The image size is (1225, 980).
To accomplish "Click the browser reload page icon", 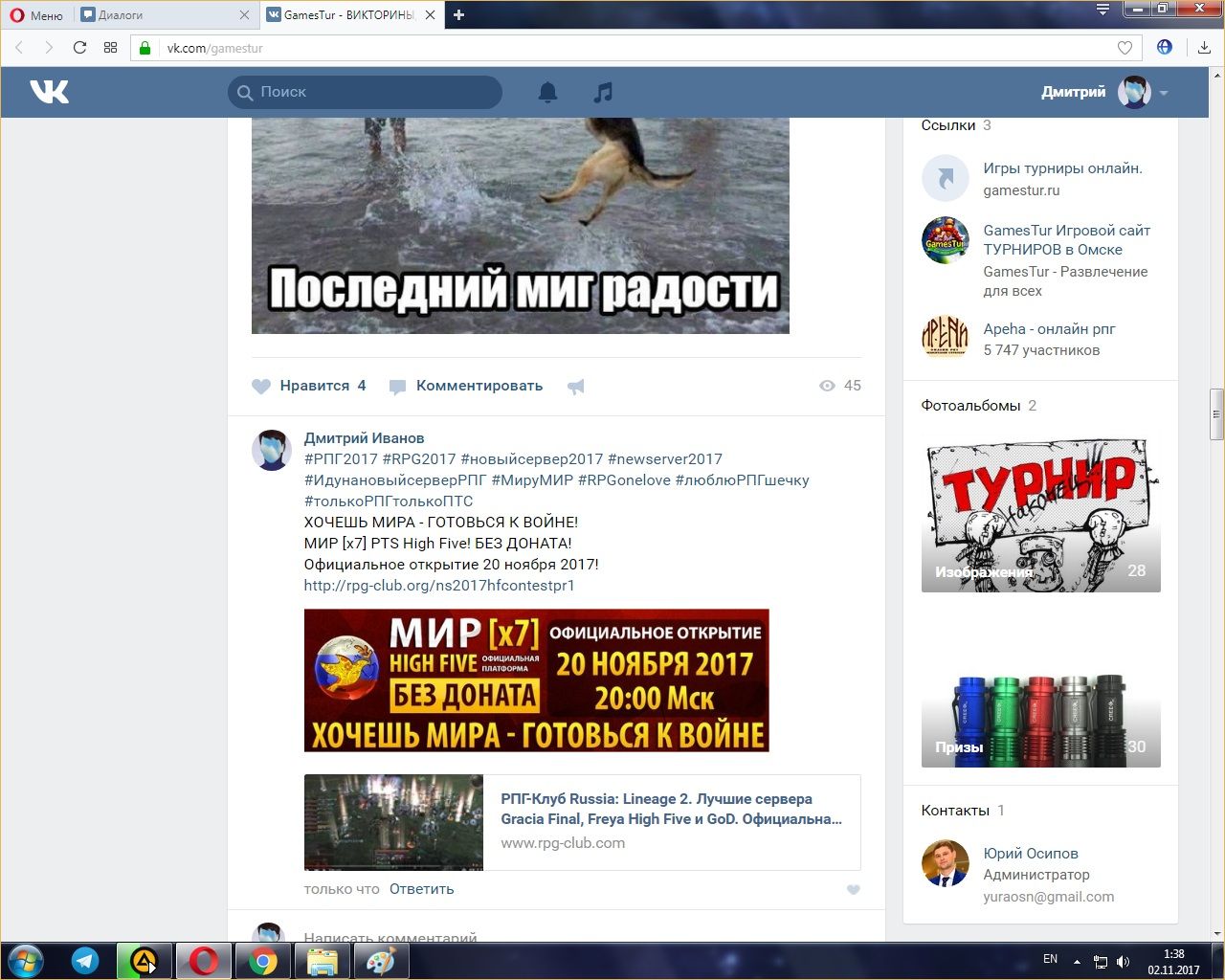I will (79, 48).
